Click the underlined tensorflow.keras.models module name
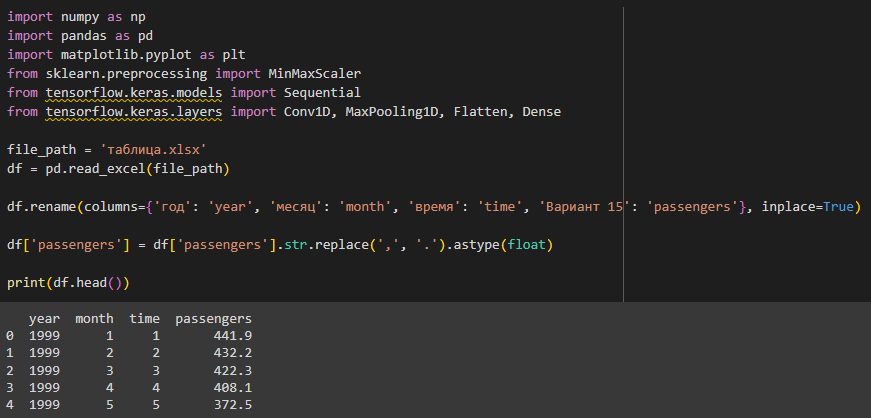Screen dimensions: 871x418 134,92
